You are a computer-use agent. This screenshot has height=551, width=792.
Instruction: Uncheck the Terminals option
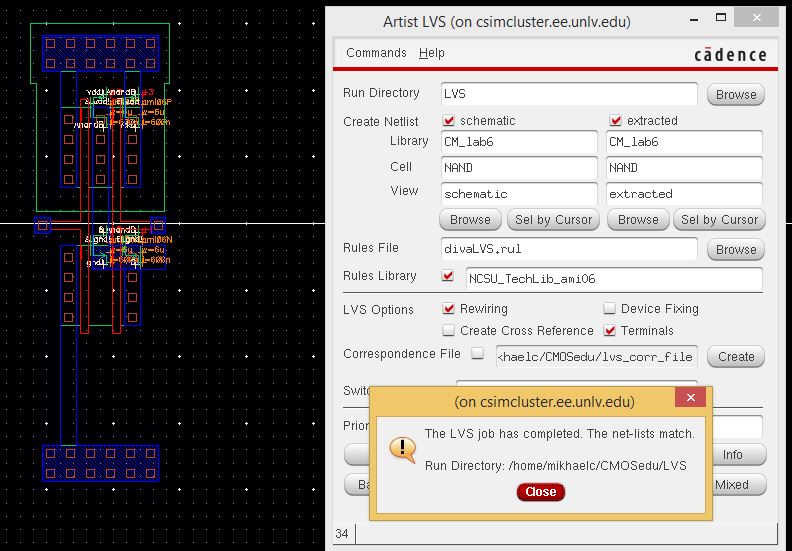(x=610, y=331)
